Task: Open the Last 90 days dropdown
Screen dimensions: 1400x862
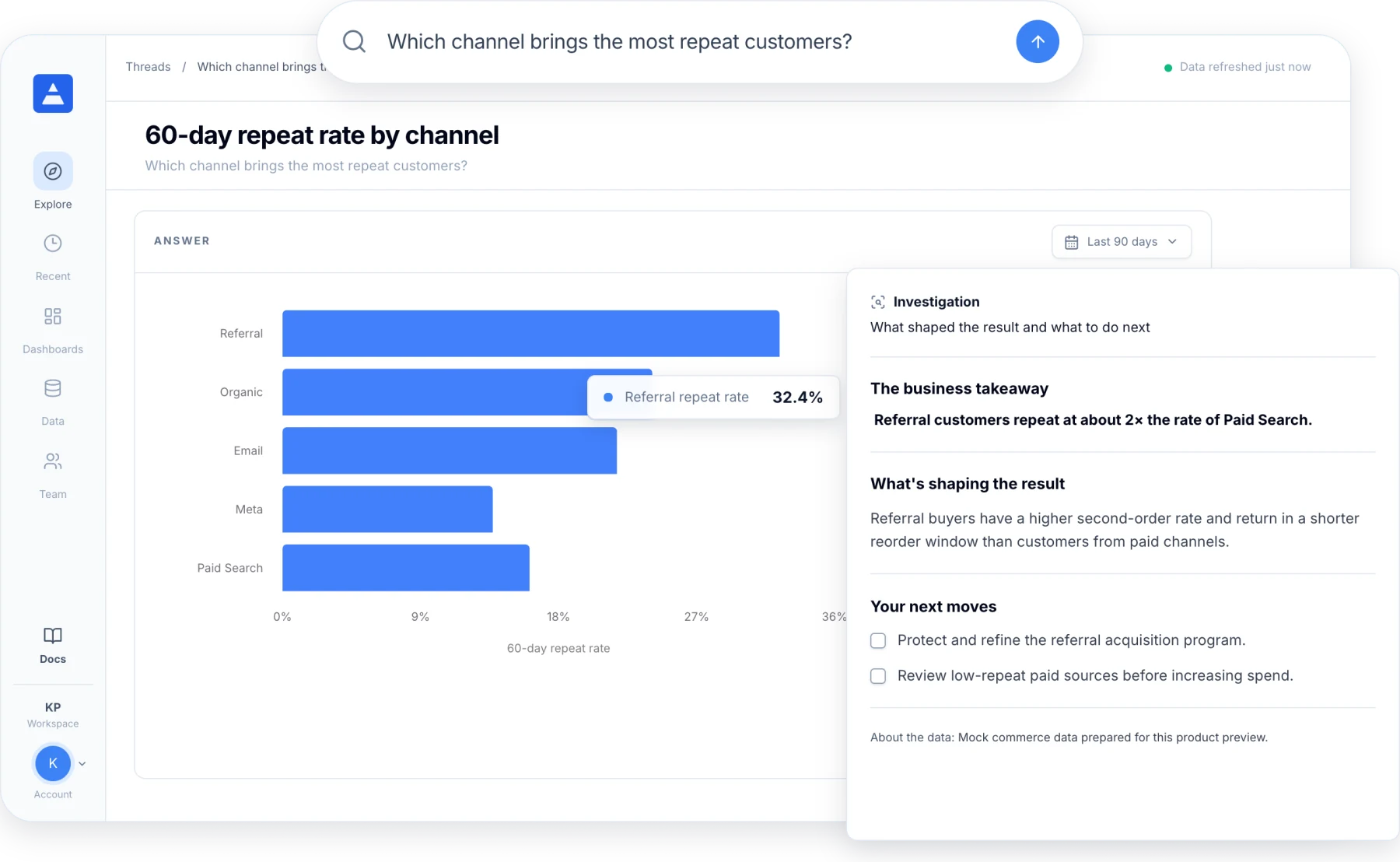Action: [x=1122, y=242]
